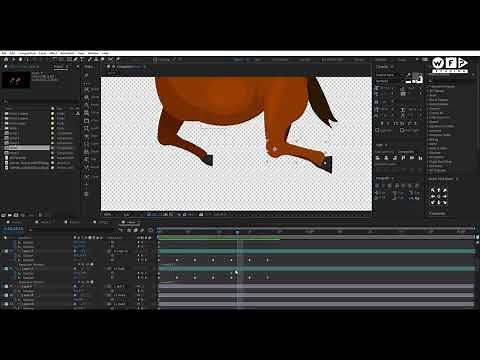
Task: Click the bottom-right arrow in anchor grid
Action: pyautogui.click(x=444, y=202)
